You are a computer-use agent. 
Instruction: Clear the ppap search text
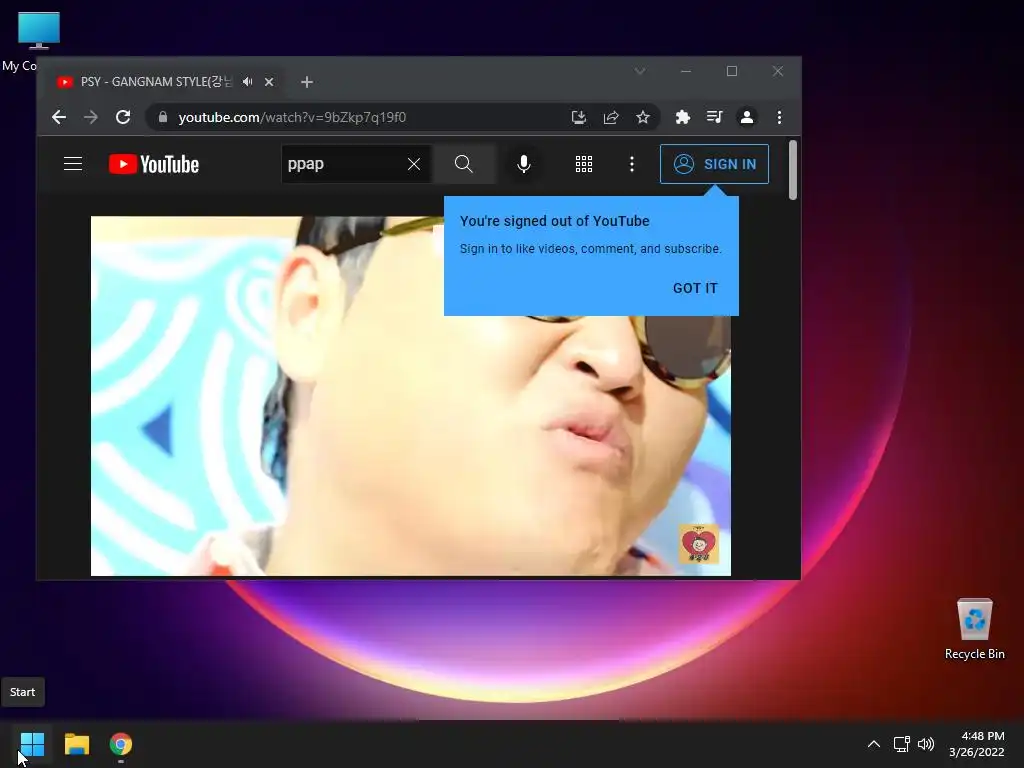click(414, 164)
